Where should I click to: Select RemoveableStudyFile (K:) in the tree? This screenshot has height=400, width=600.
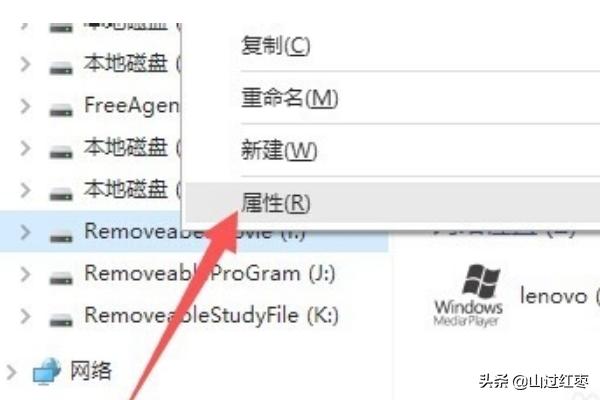[x=211, y=316]
